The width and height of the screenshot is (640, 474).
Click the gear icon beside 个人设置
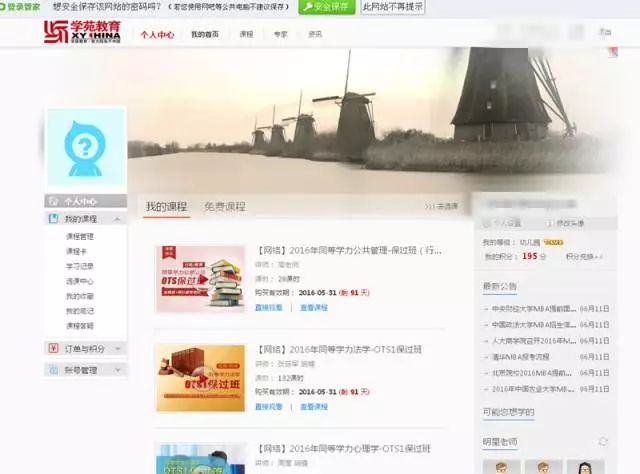tap(487, 223)
